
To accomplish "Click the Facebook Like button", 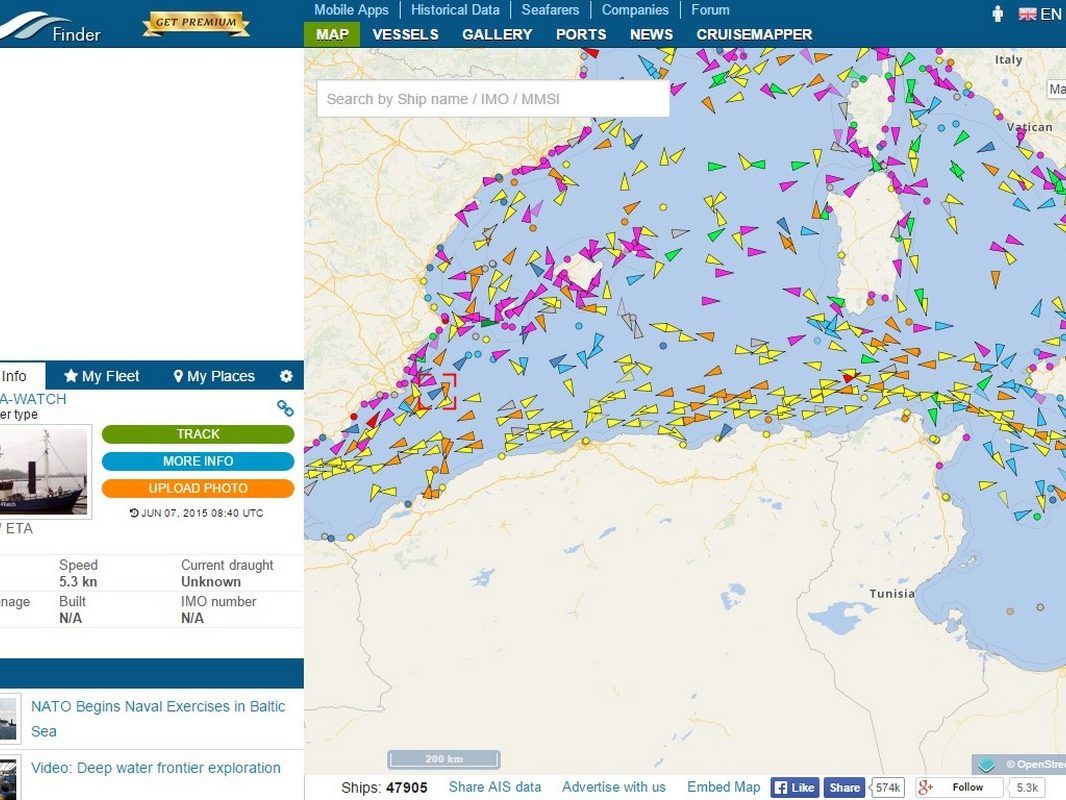I will coord(794,787).
